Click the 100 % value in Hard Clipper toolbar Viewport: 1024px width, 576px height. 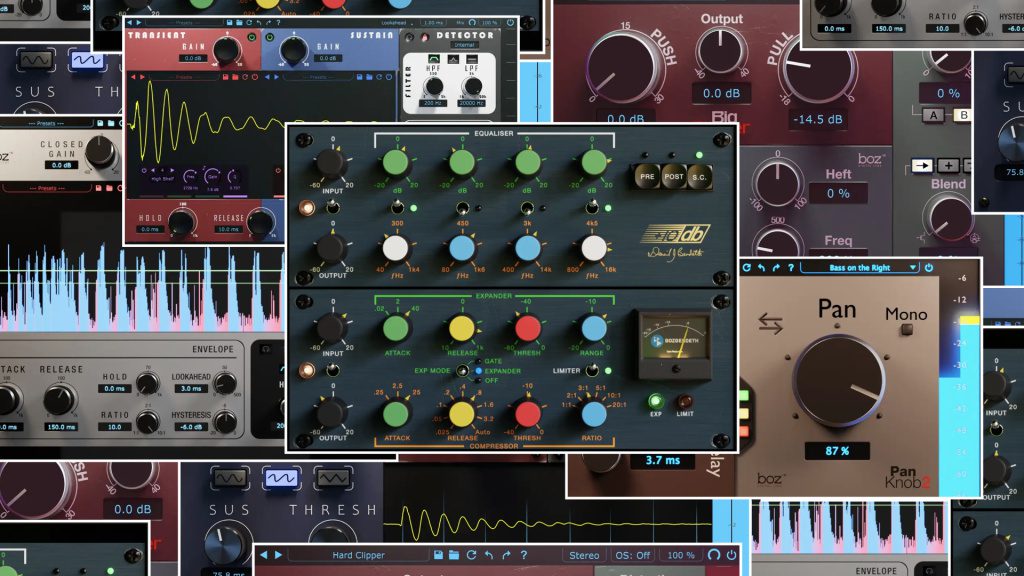point(680,555)
